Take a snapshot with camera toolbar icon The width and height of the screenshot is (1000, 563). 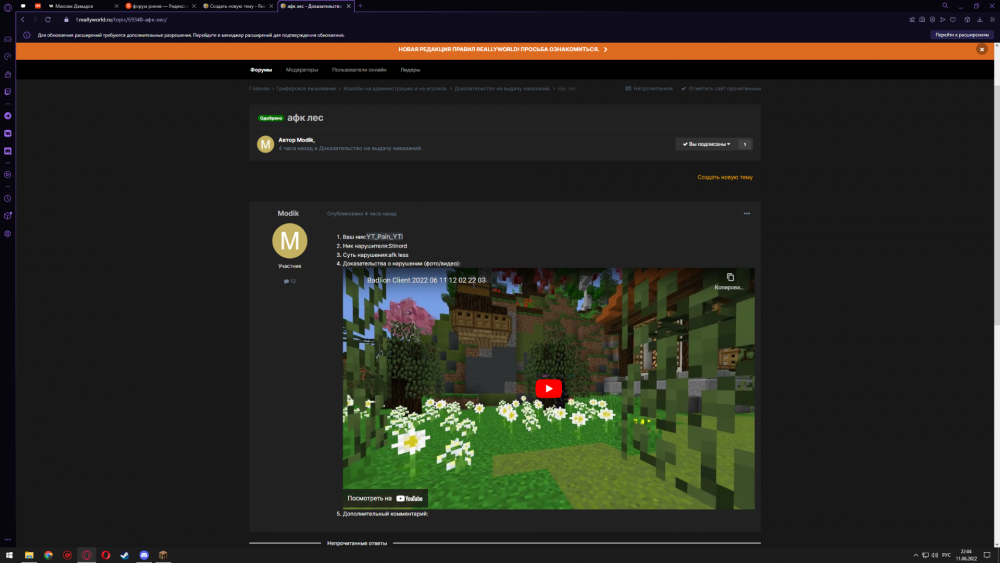click(x=922, y=20)
